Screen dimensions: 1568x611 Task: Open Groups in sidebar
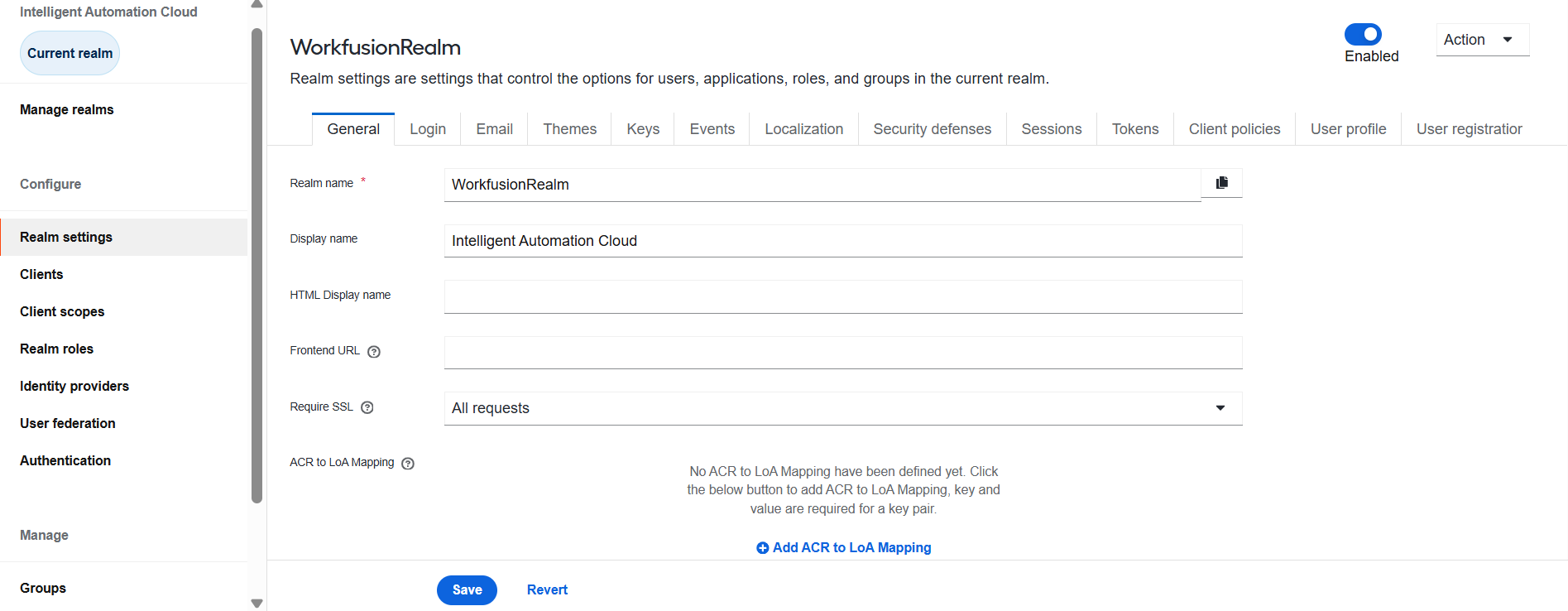(124, 589)
